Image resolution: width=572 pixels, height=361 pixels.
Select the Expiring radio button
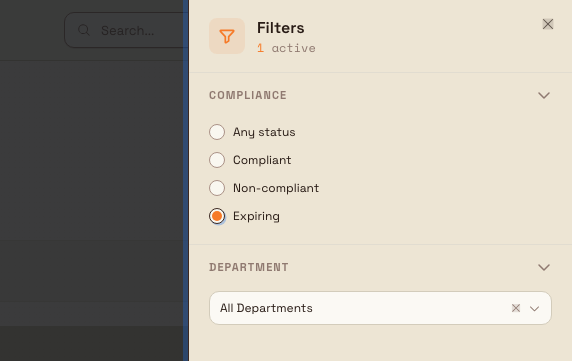(217, 216)
